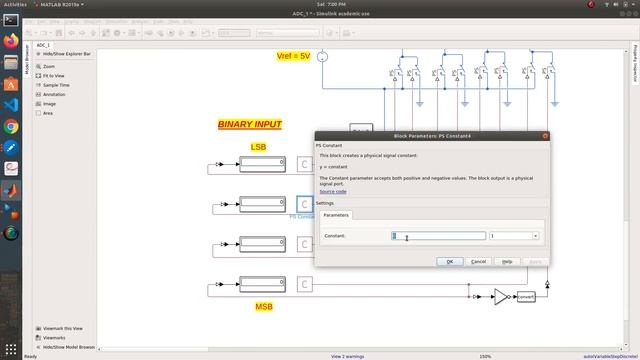Open the simulation mode dropdown
This screenshot has width=640, height=360.
(288, 33)
